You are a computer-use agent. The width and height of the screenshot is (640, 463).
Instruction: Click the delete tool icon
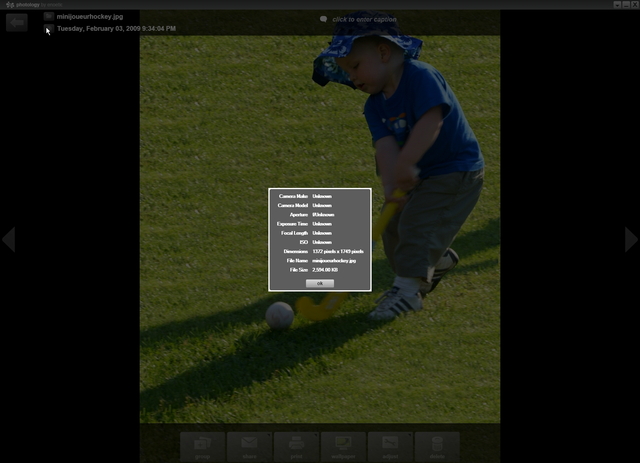(437, 446)
